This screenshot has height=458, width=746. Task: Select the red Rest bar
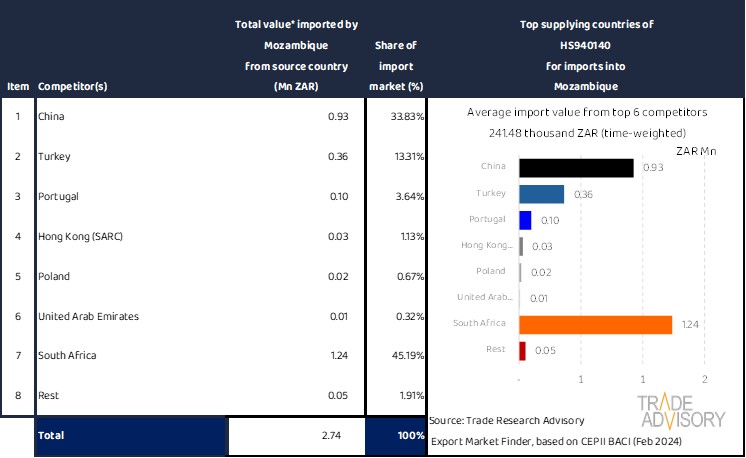click(x=523, y=350)
